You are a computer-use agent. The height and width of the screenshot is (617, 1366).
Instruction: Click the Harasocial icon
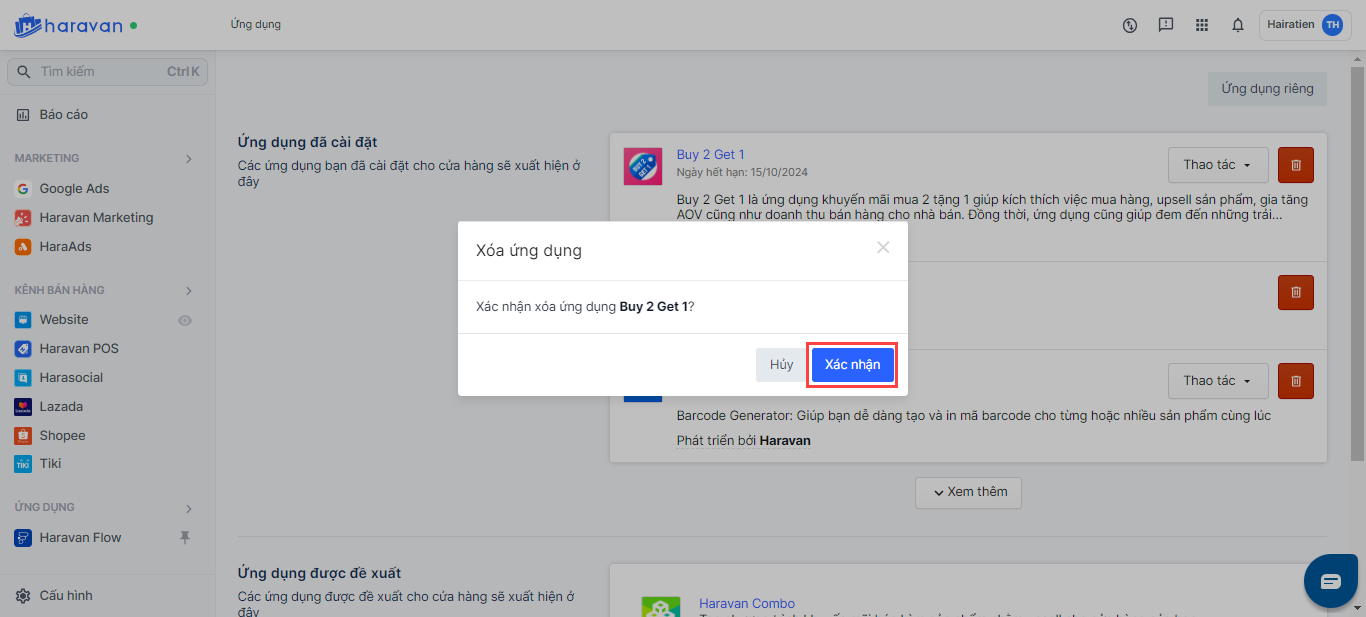tap(22, 378)
